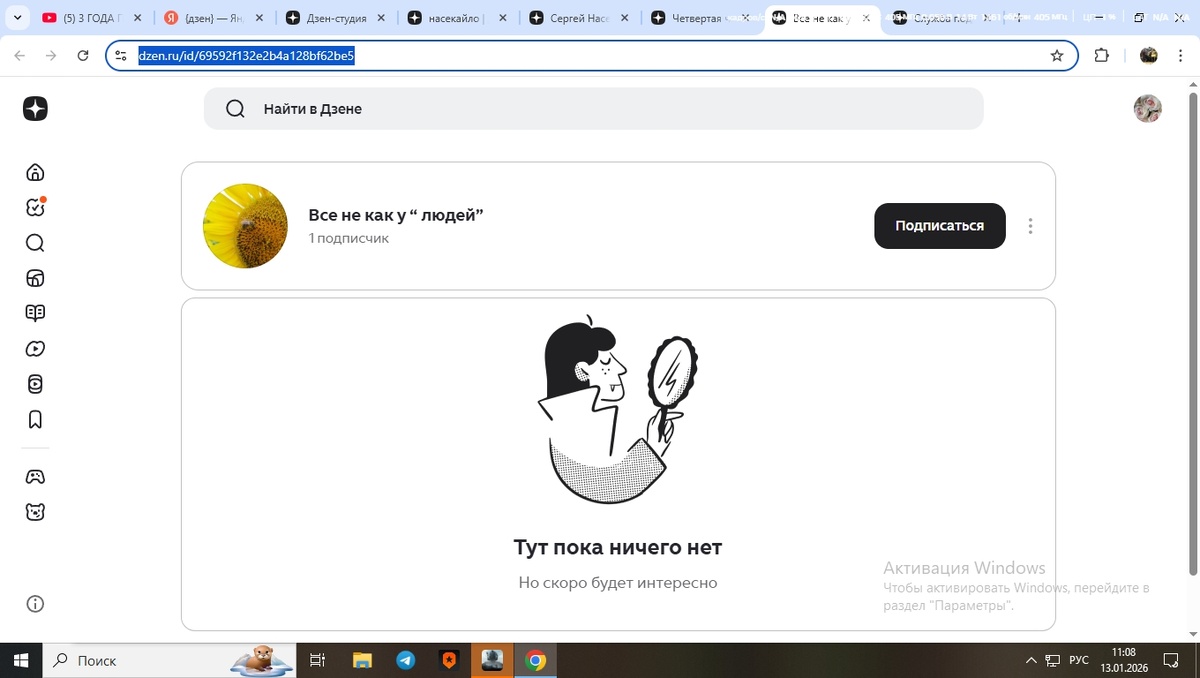Open Chrome from the taskbar

[536, 660]
